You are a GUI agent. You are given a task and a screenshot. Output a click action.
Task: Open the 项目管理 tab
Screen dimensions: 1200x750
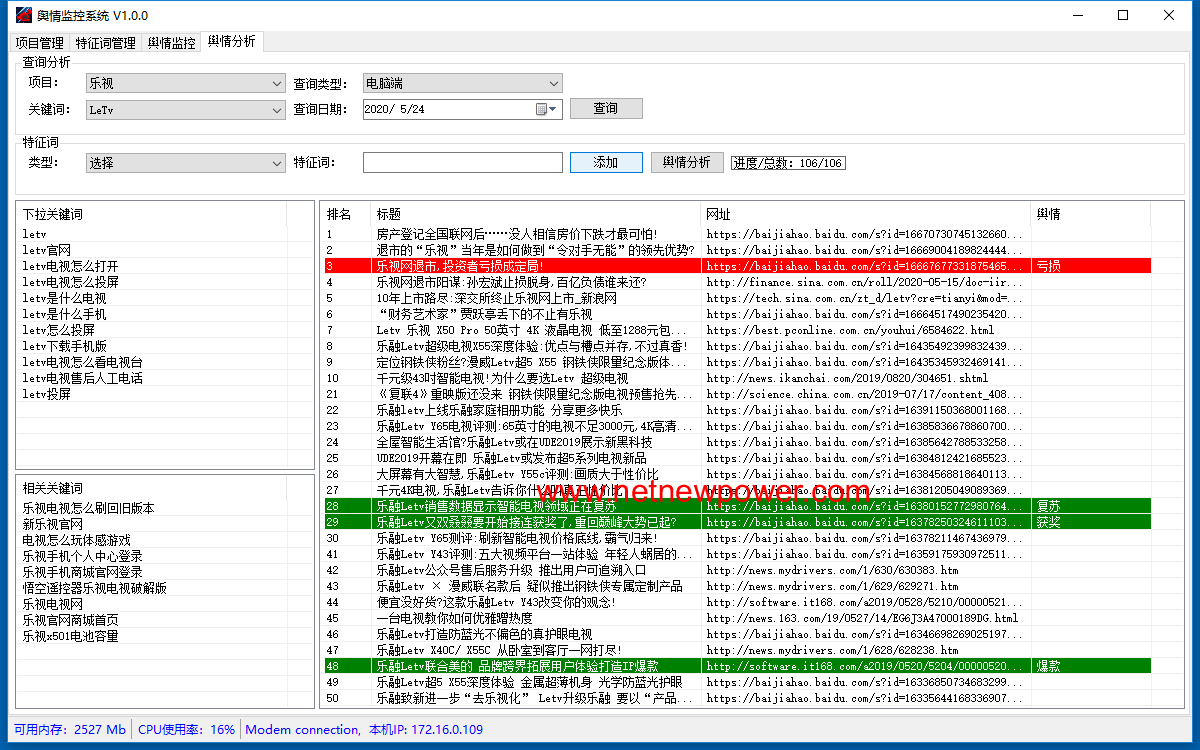pos(39,43)
